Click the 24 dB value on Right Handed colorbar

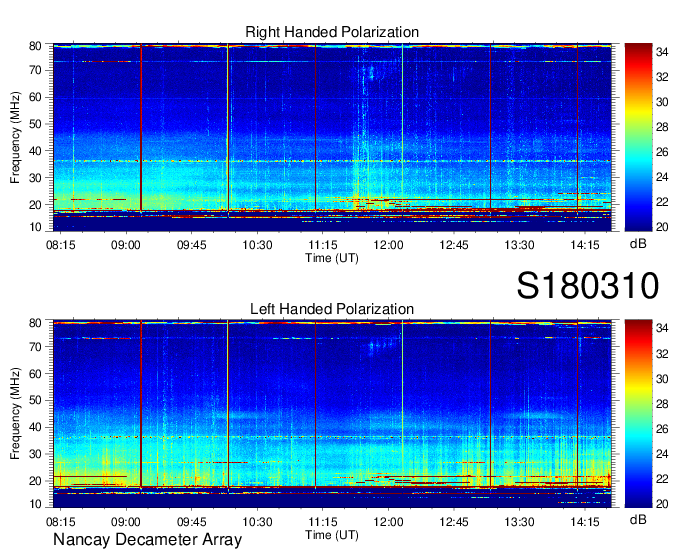[662, 177]
